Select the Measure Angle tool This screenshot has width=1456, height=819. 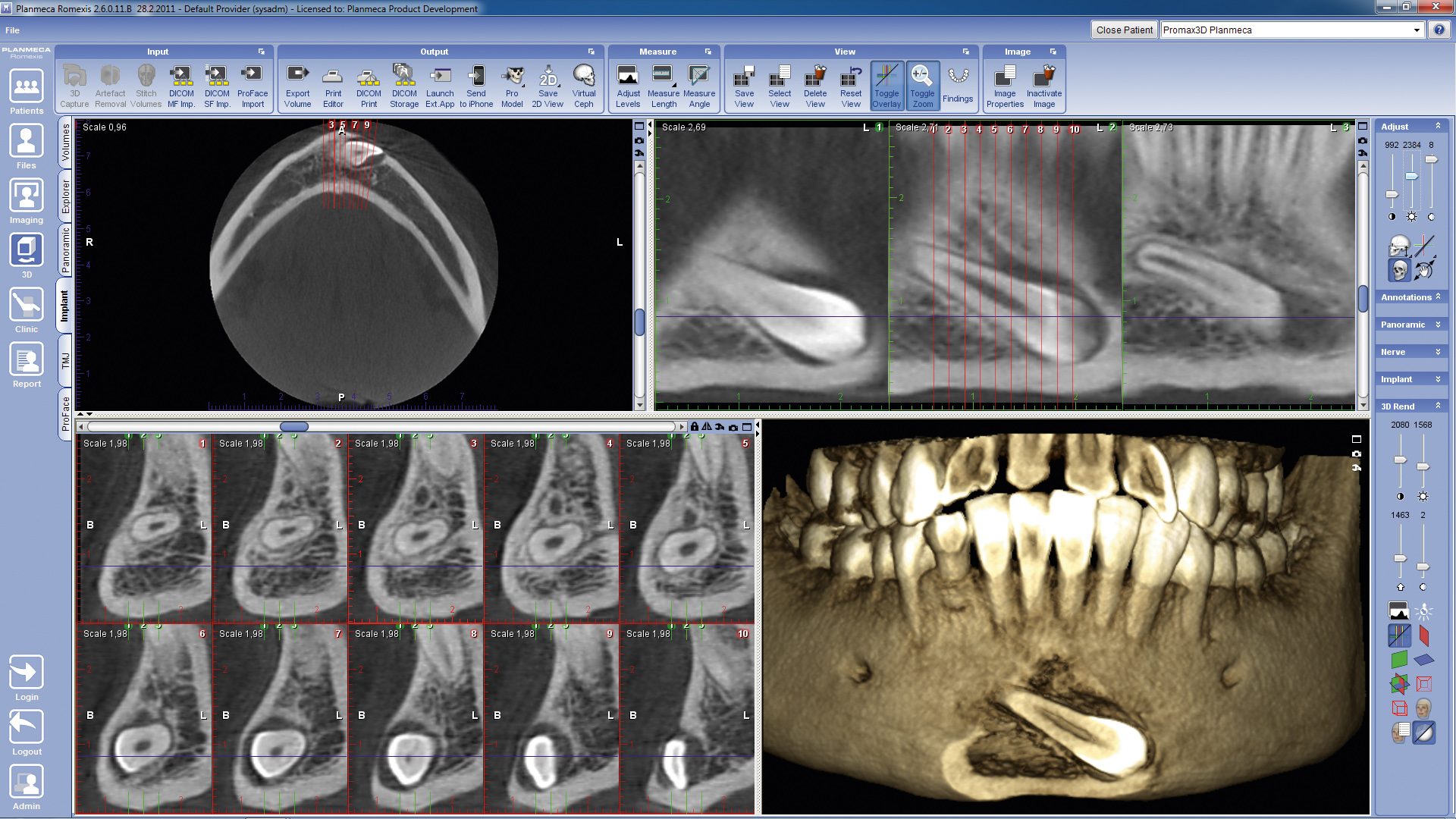click(x=699, y=85)
